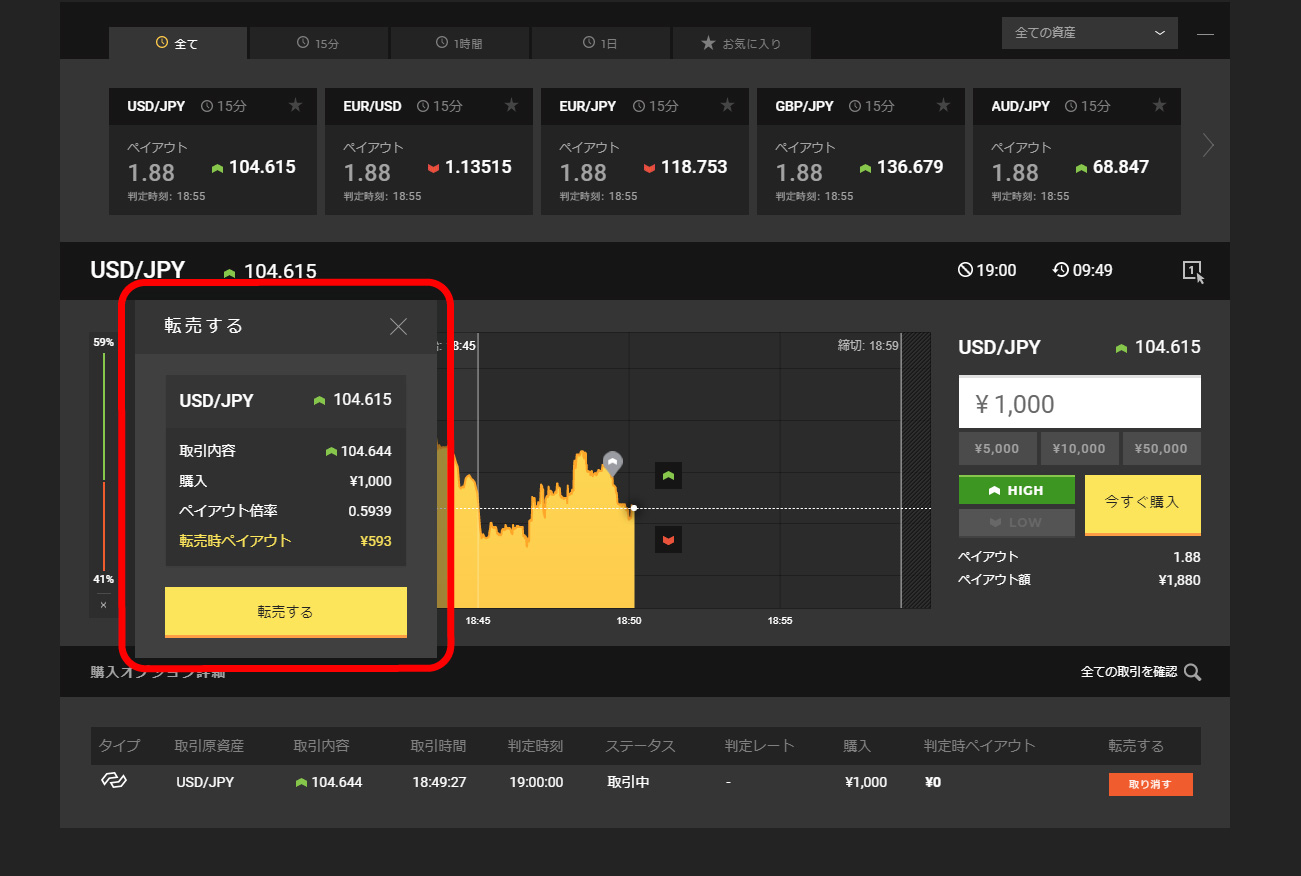Switch to the 15分 tab
The height and width of the screenshot is (876, 1301).
coord(319,43)
